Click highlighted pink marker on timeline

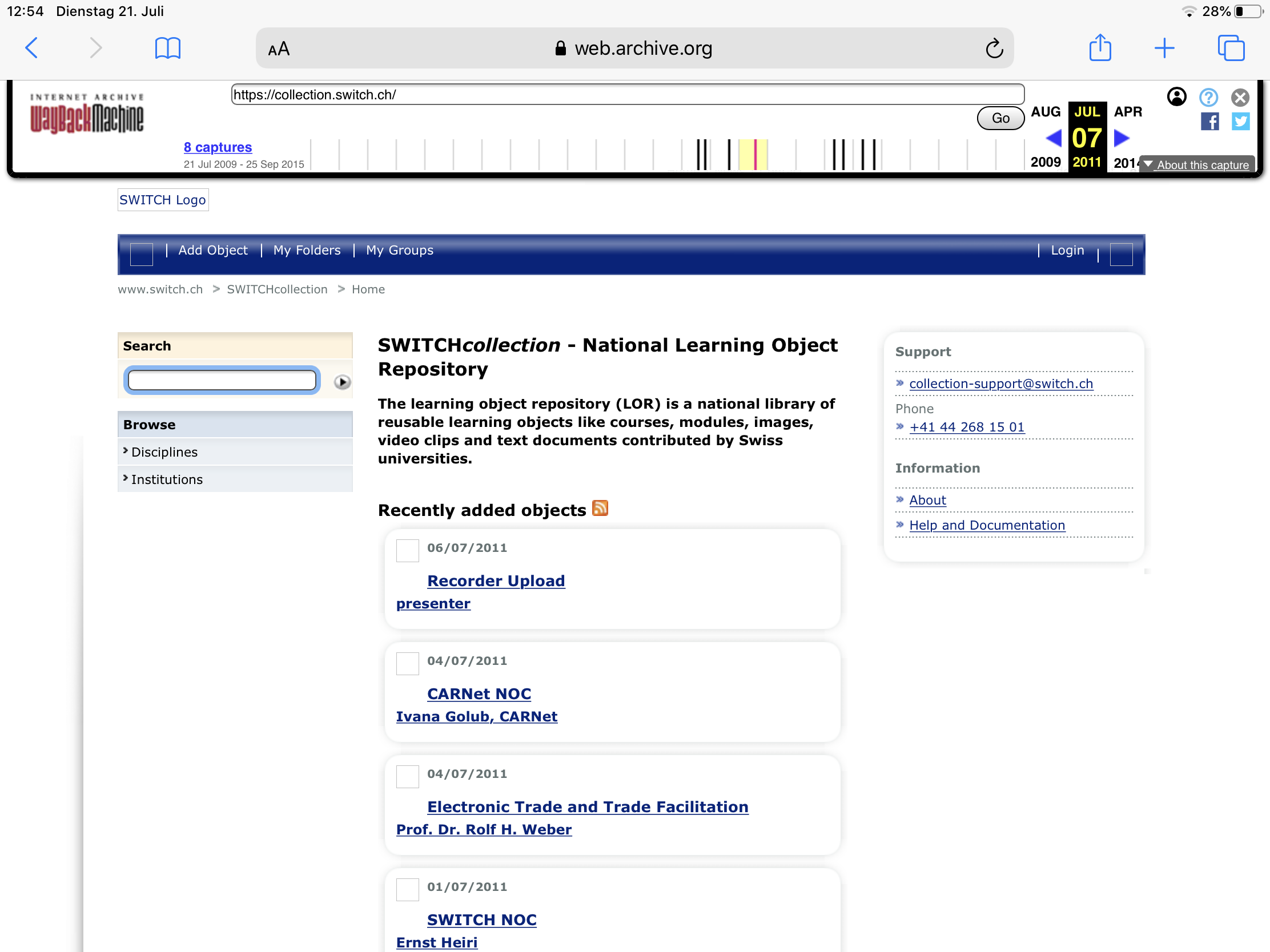tap(755, 154)
